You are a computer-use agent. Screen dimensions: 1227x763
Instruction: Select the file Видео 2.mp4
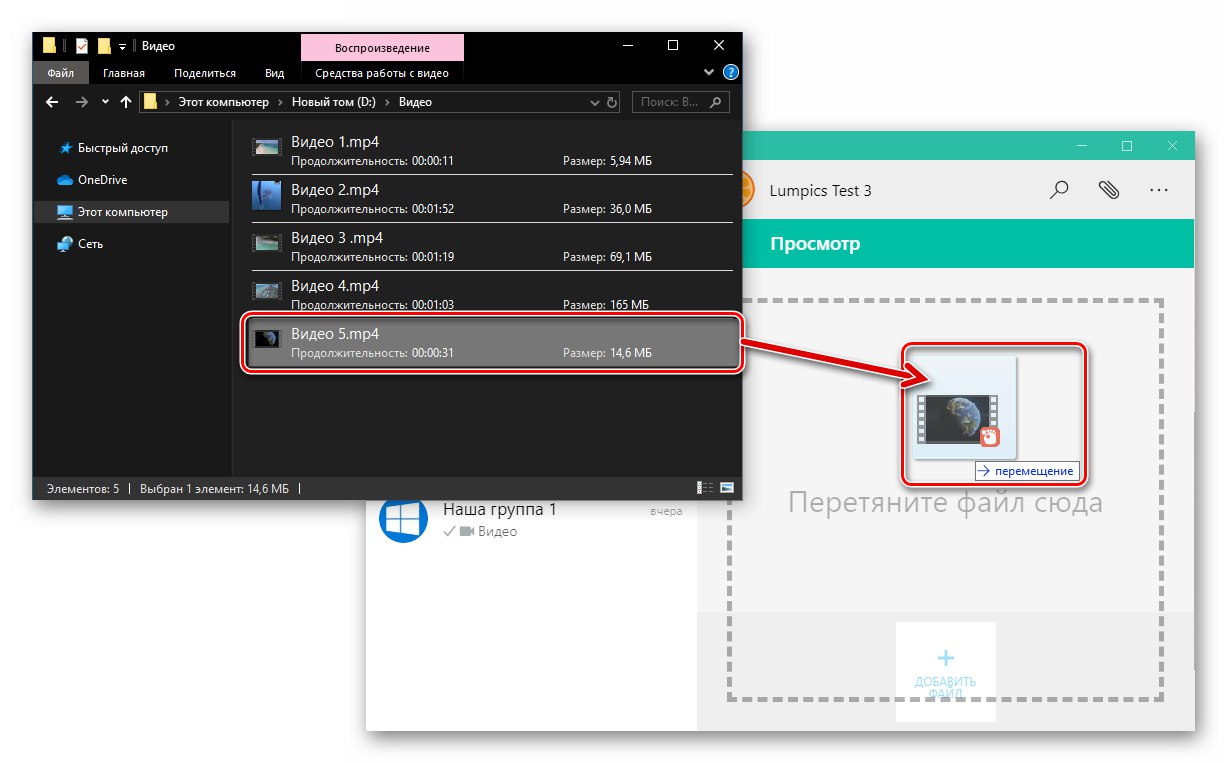[491, 199]
